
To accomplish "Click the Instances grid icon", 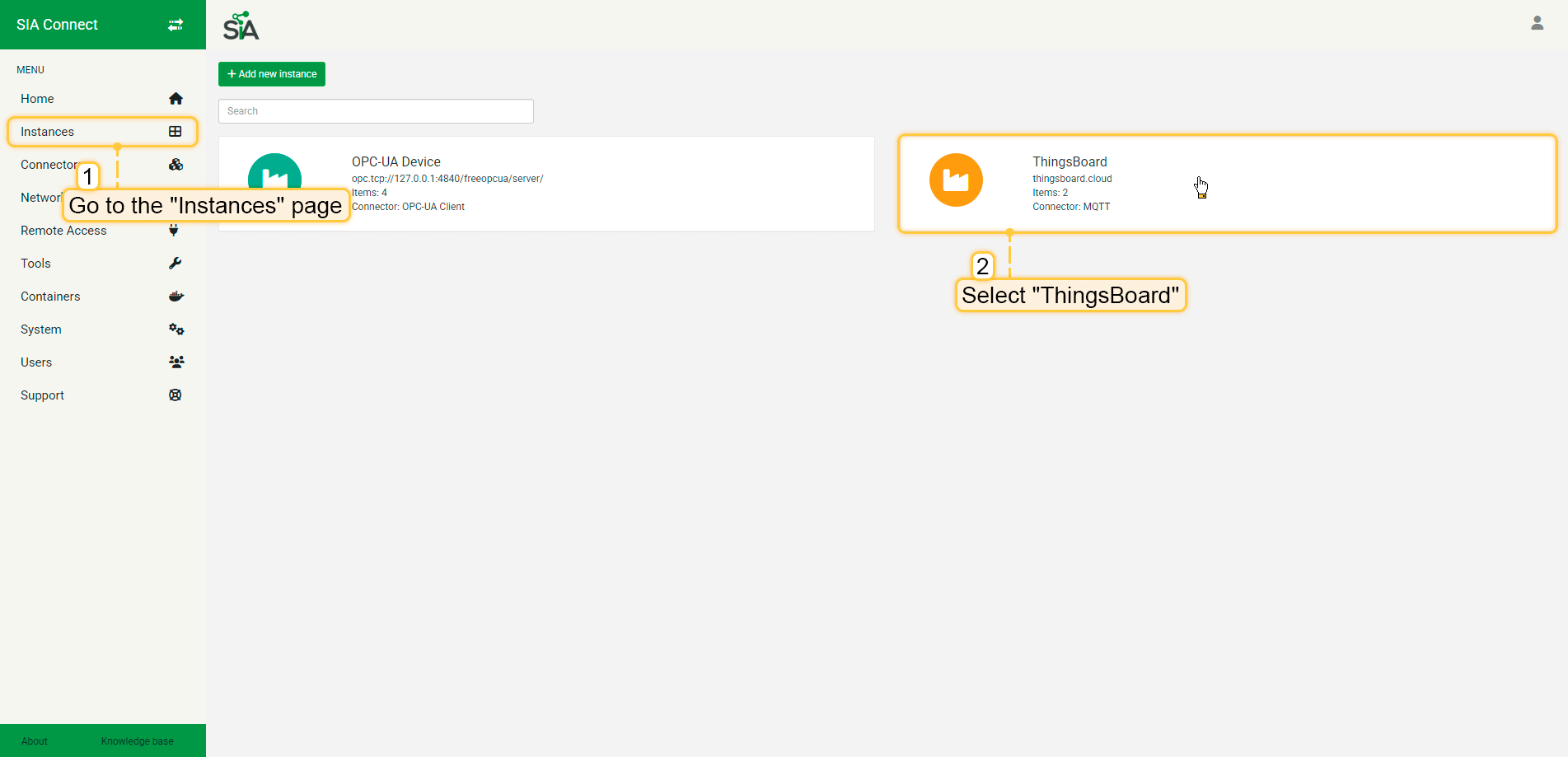I will pyautogui.click(x=176, y=132).
